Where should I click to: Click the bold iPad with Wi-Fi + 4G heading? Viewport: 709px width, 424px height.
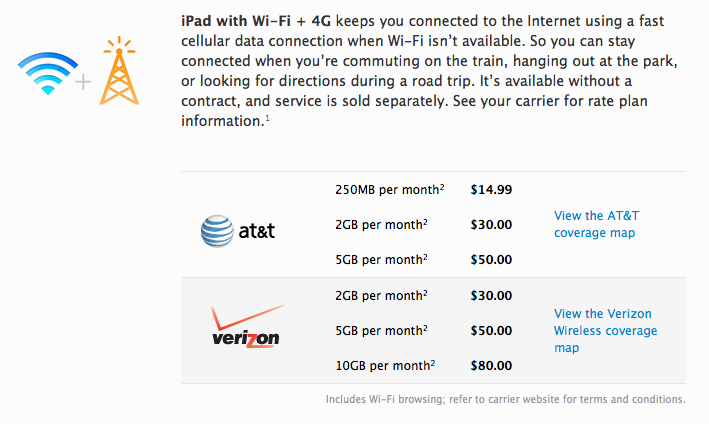(x=256, y=21)
